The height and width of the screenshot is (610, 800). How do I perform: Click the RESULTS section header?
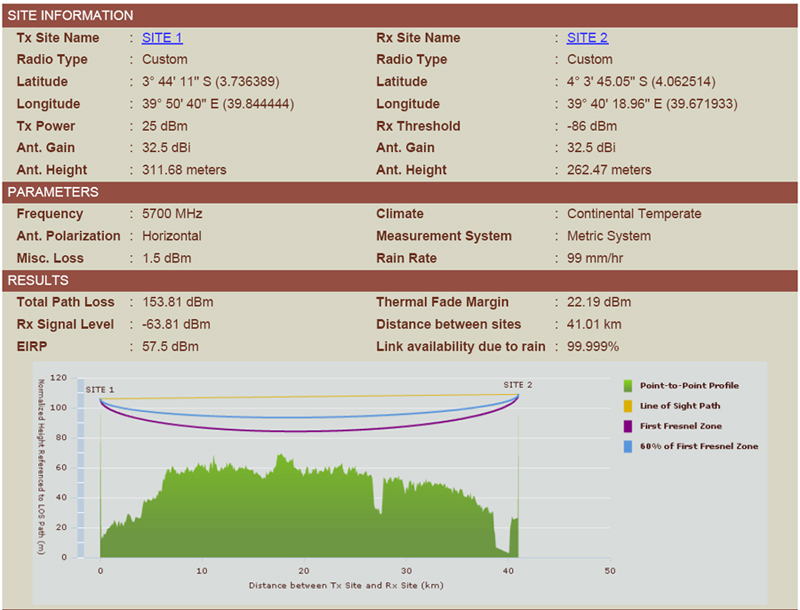coord(400,280)
